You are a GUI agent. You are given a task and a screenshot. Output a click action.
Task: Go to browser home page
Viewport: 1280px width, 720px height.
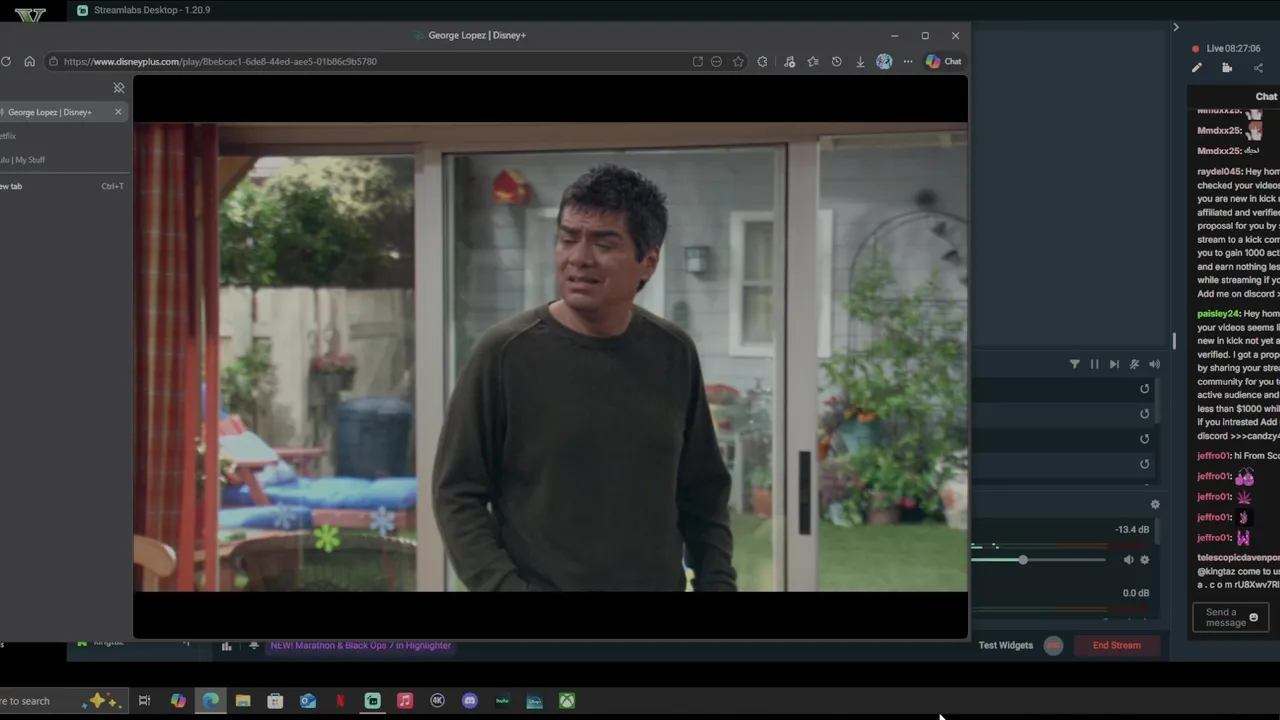(29, 61)
